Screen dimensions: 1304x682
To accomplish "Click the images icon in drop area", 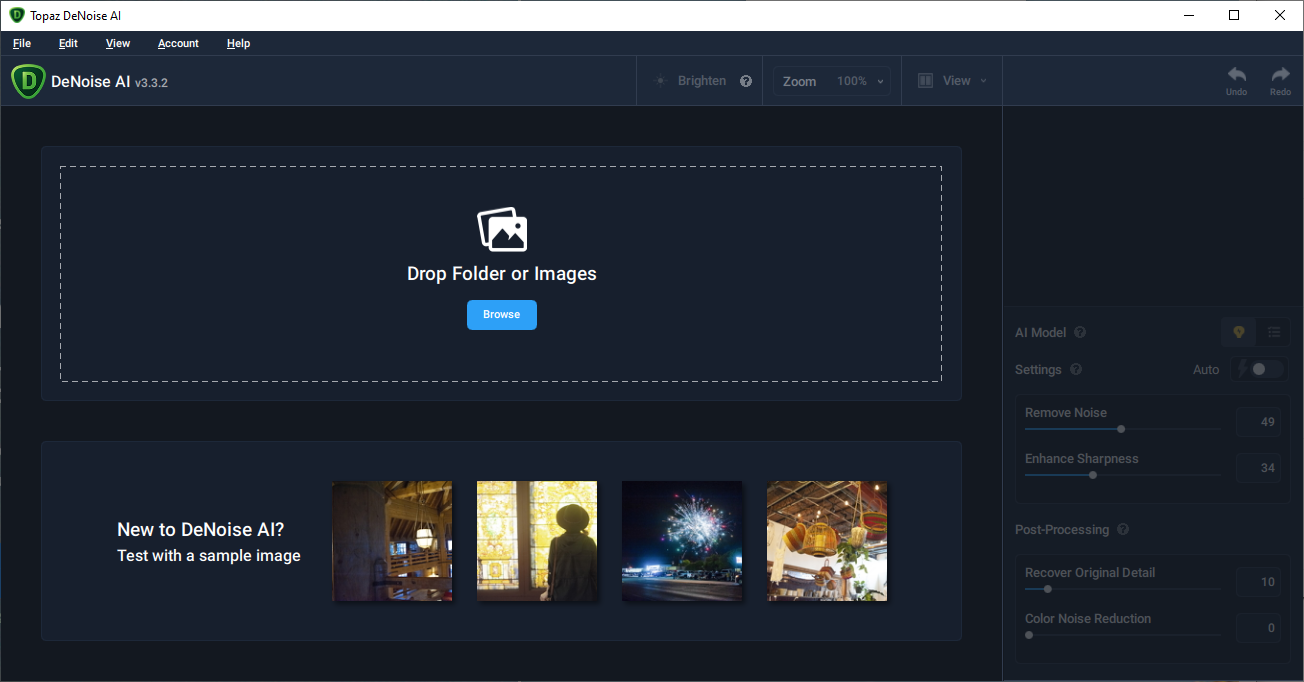I will [502, 229].
